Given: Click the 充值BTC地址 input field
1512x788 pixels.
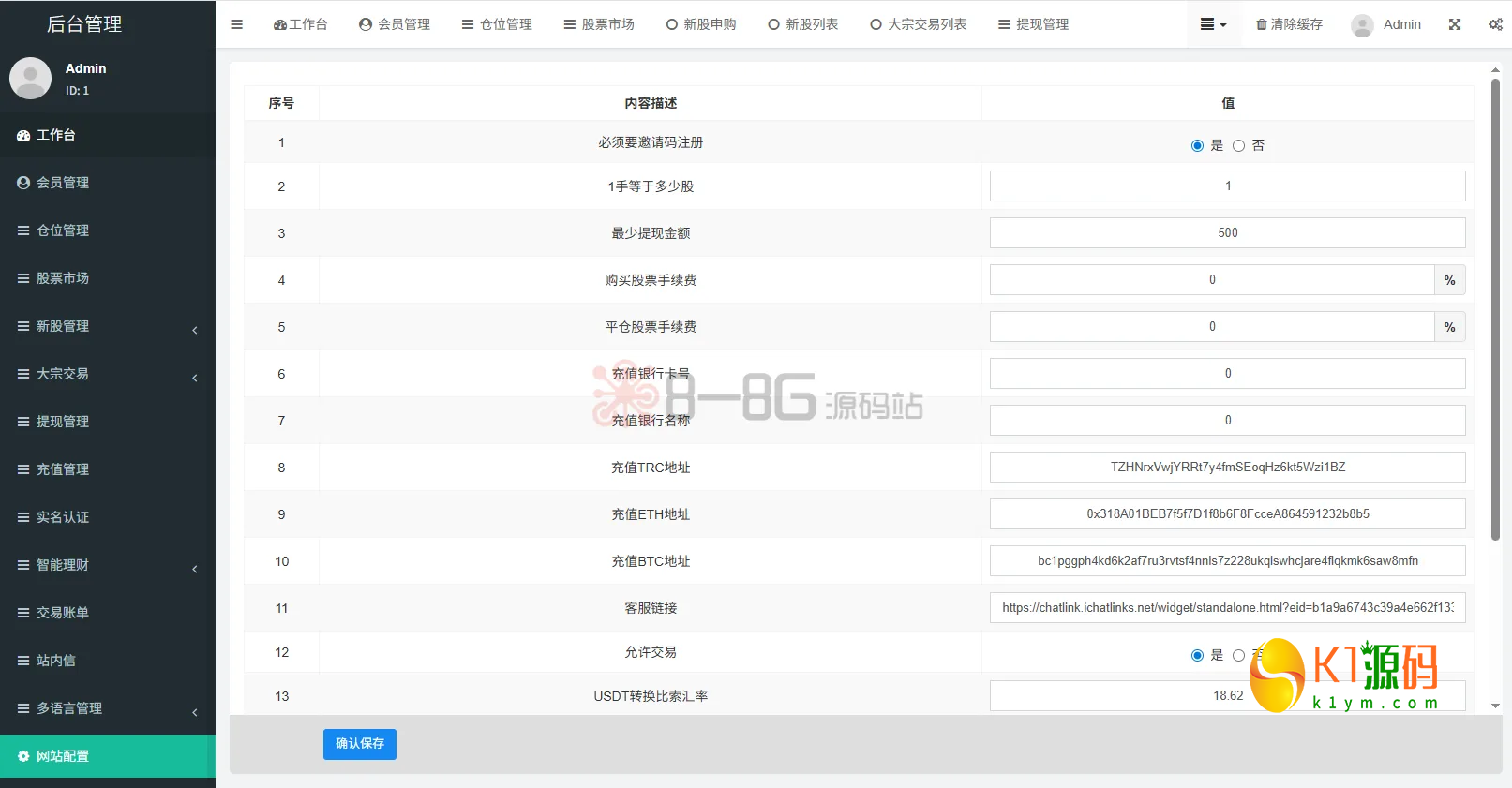Looking at the screenshot, I should (x=1228, y=560).
